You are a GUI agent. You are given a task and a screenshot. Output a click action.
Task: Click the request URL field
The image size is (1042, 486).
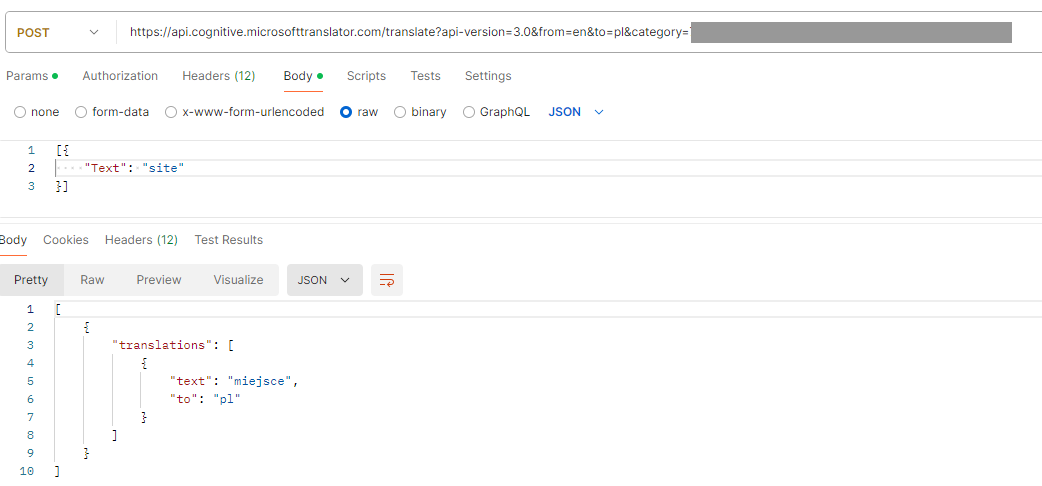click(x=578, y=32)
